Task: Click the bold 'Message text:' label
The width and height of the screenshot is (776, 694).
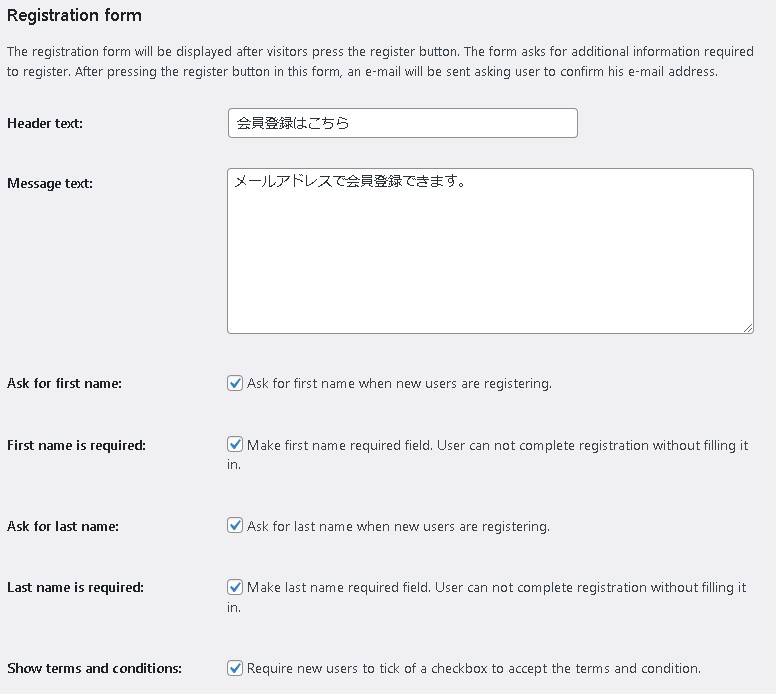Action: [50, 183]
